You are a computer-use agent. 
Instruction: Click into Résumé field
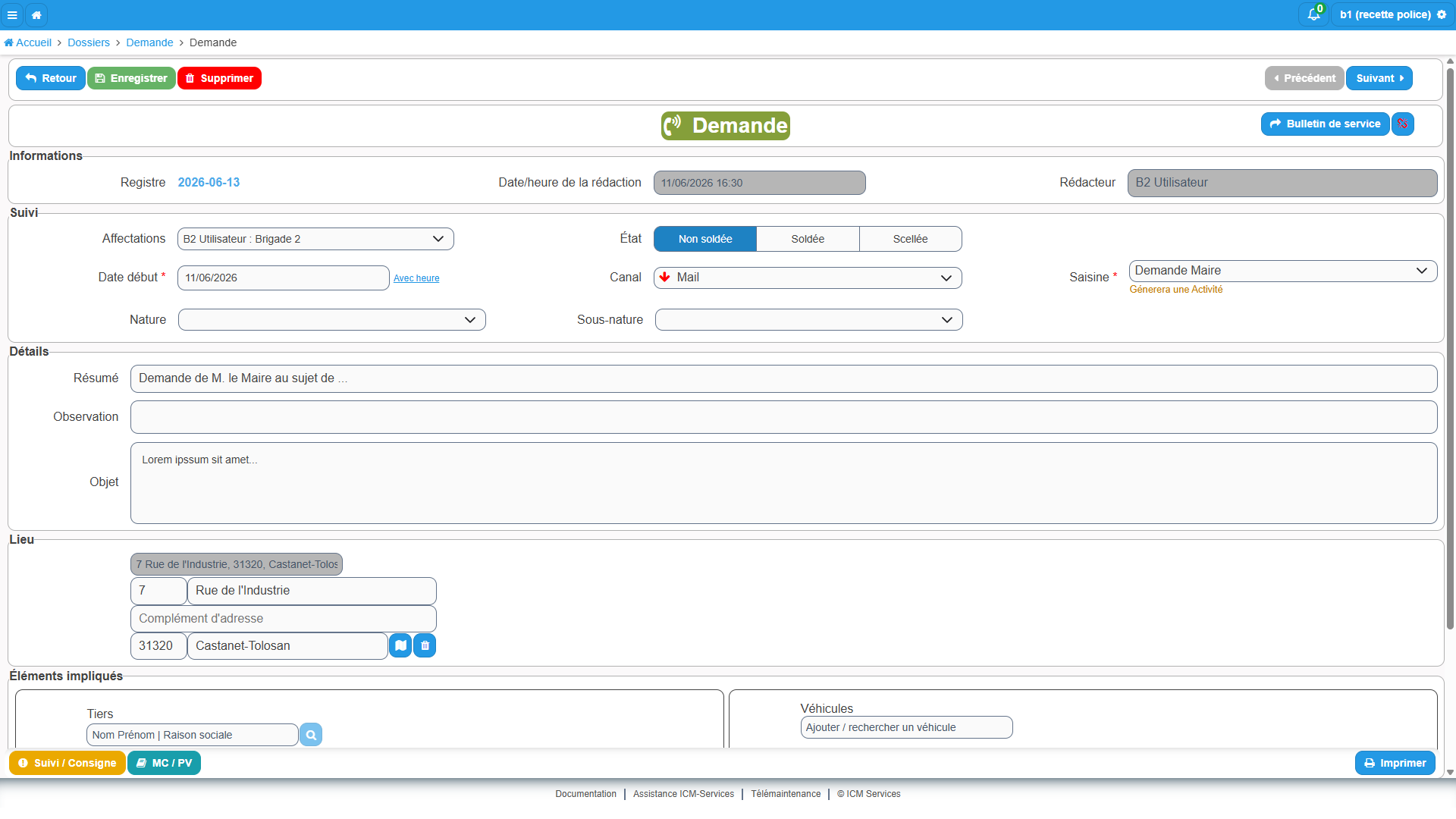tap(784, 378)
